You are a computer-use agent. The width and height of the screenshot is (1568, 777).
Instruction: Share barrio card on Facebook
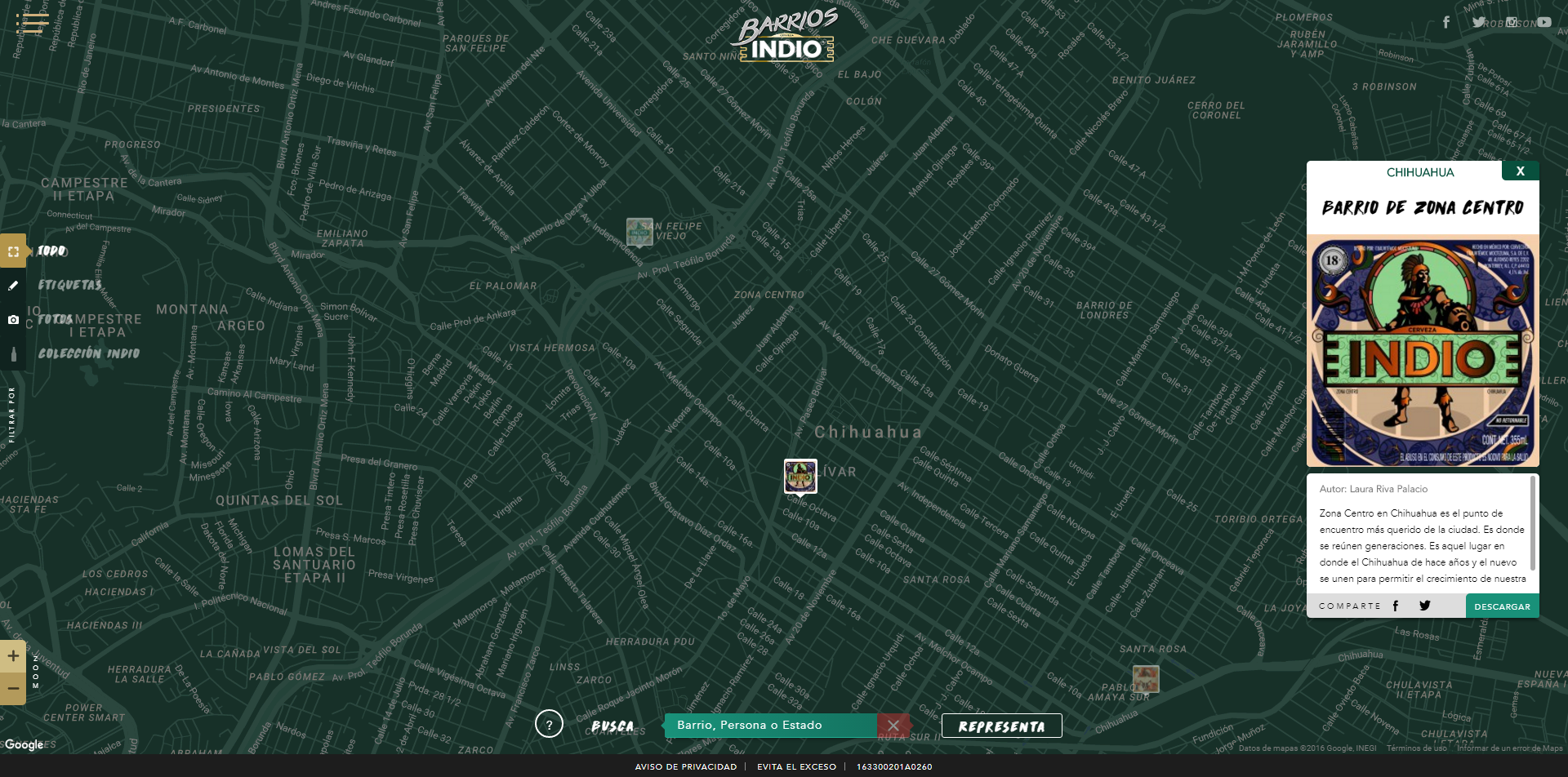point(1396,606)
